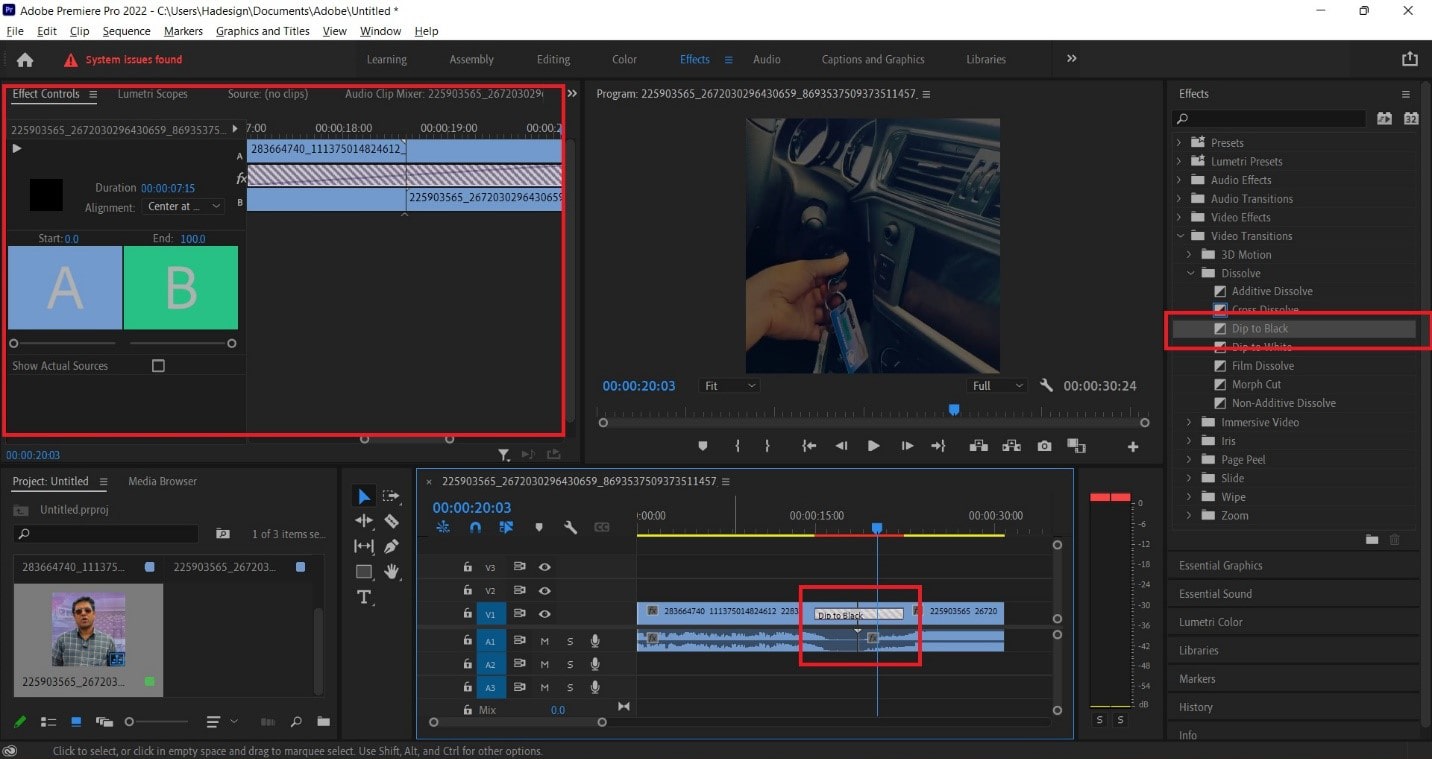This screenshot has height=759, width=1432.
Task: Pick the Razor tool
Action: tap(391, 521)
